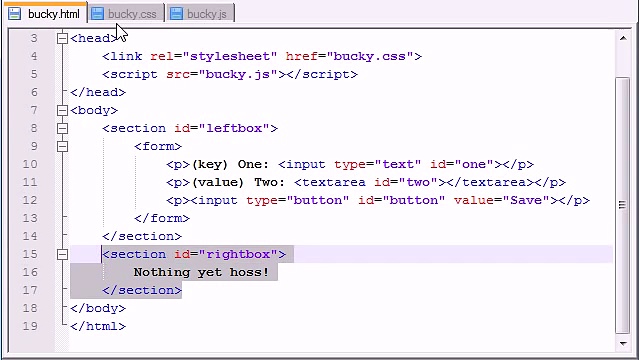This screenshot has width=640, height=360.
Task: Click the "(key) One:" text
Action: (x=230, y=164)
